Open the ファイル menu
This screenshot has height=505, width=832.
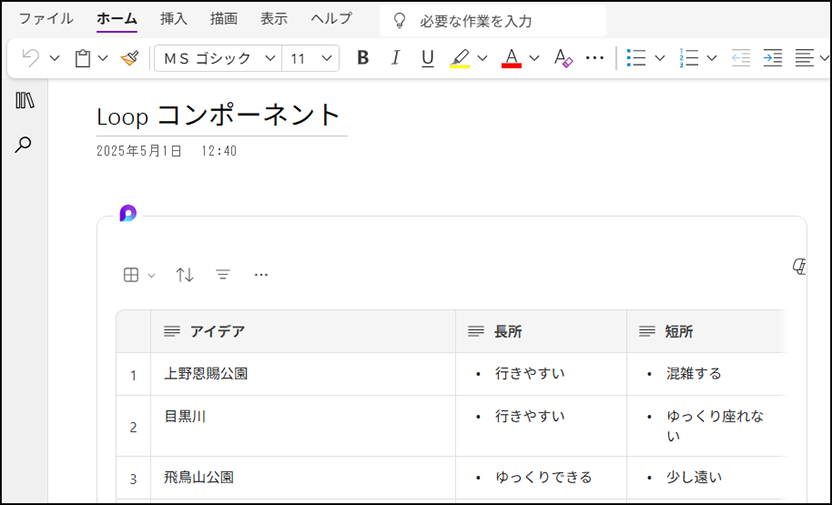click(46, 19)
